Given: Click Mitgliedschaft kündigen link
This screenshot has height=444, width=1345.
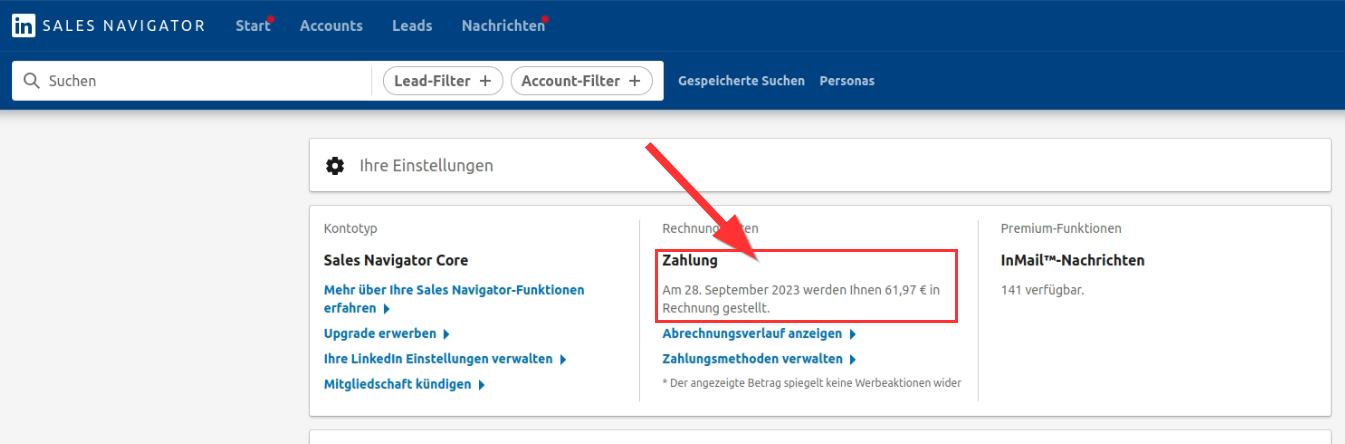Looking at the screenshot, I should [x=404, y=384].
